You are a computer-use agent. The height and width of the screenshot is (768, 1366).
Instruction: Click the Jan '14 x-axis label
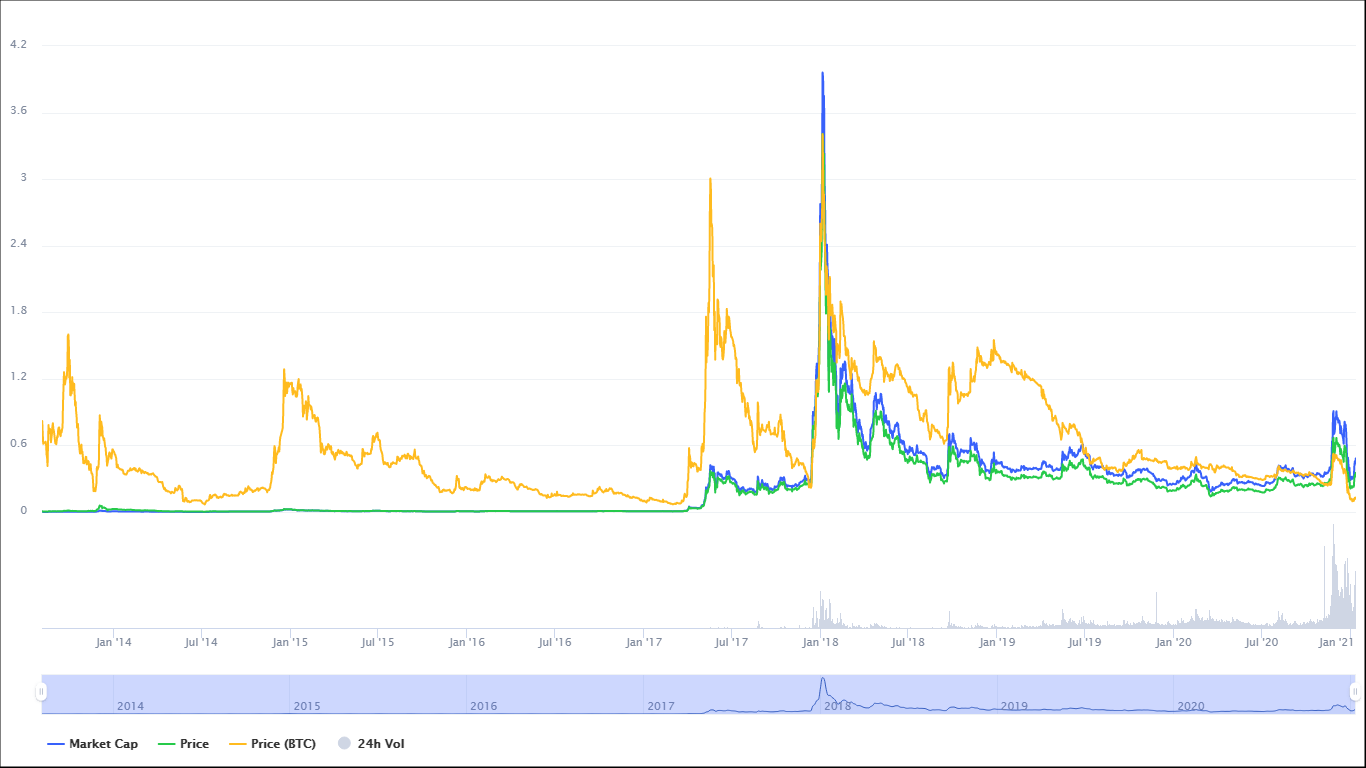(x=114, y=642)
